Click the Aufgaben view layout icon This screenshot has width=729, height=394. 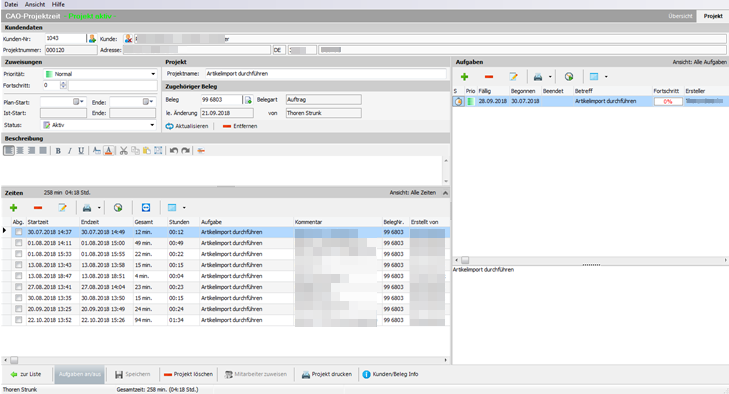point(594,77)
